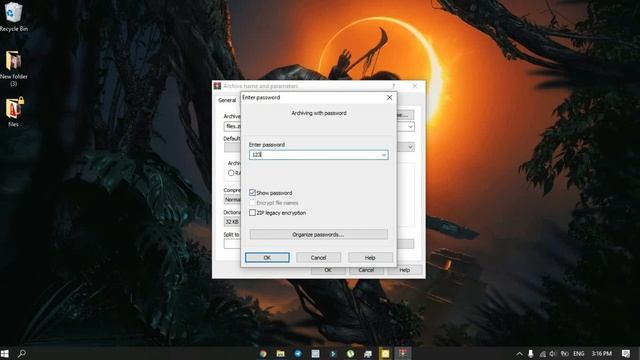
Task: Cancel the Enter password dialog
Action: [318, 258]
